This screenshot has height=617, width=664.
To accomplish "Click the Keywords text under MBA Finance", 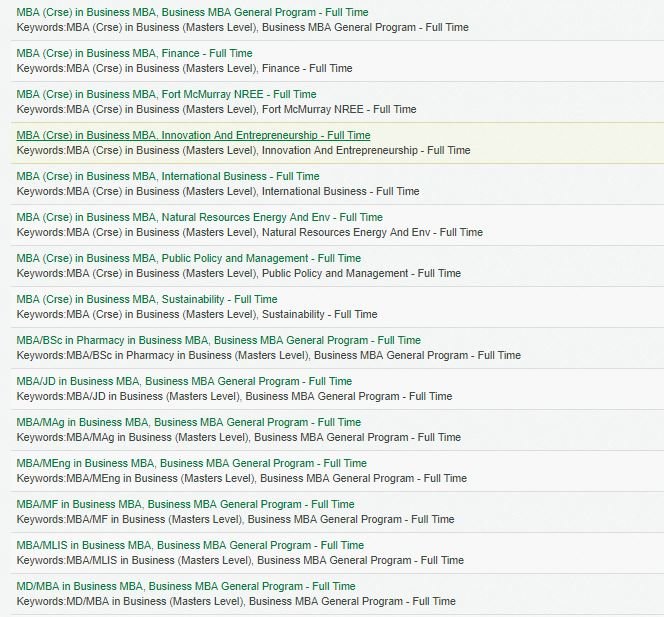I will [184, 68].
